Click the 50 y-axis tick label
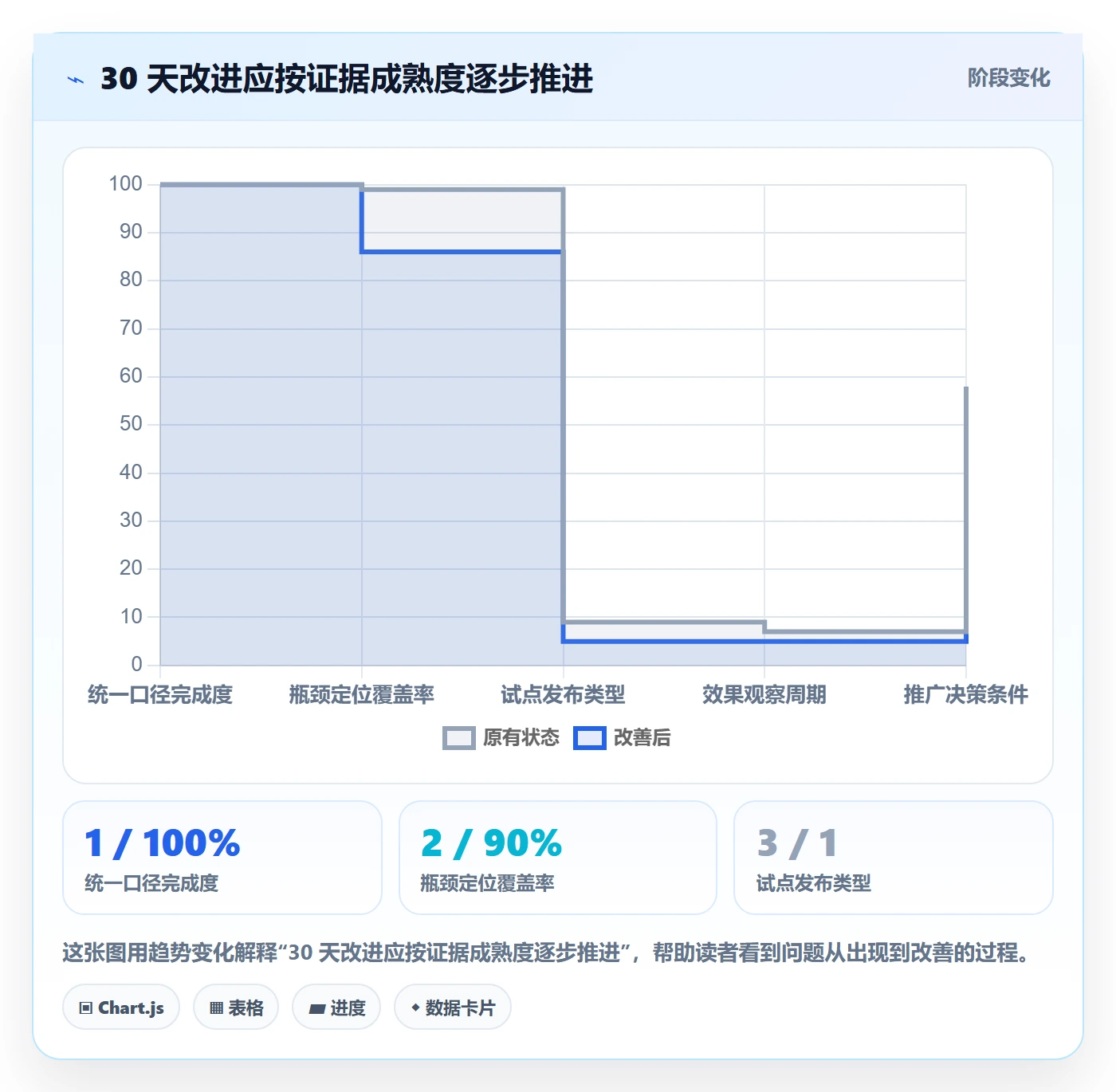This screenshot has height=1092, width=1116. point(131,424)
